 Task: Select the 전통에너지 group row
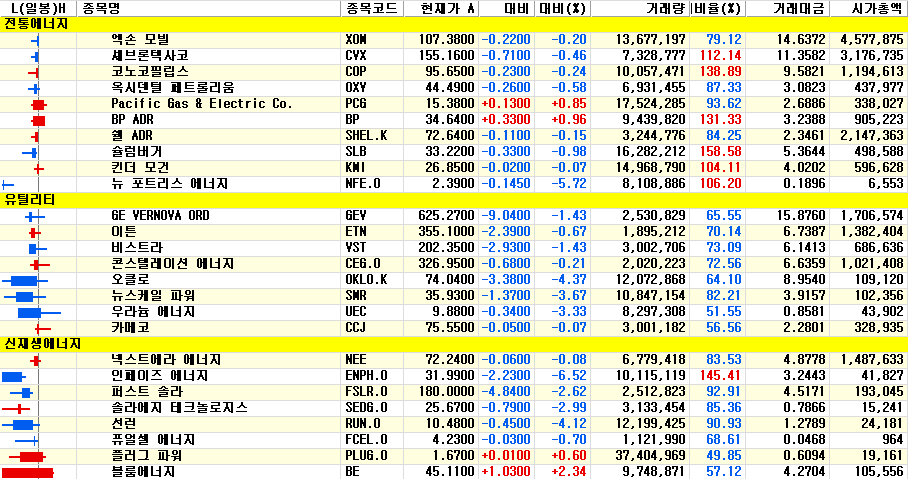coord(454,24)
